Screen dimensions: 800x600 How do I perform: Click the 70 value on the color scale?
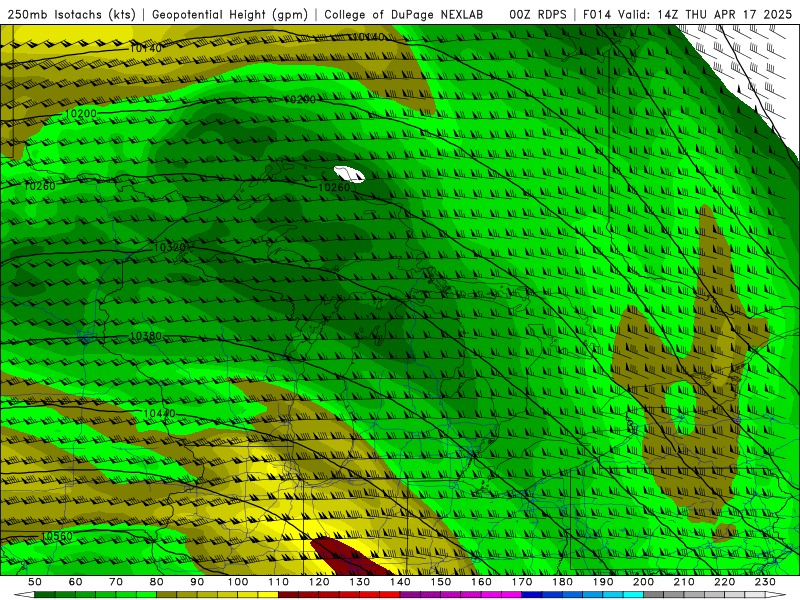click(x=116, y=582)
